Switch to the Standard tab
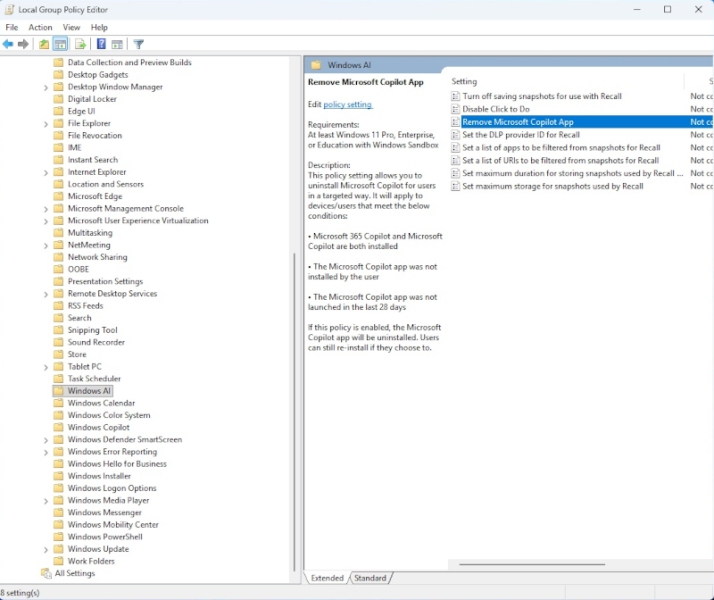 coord(370,578)
